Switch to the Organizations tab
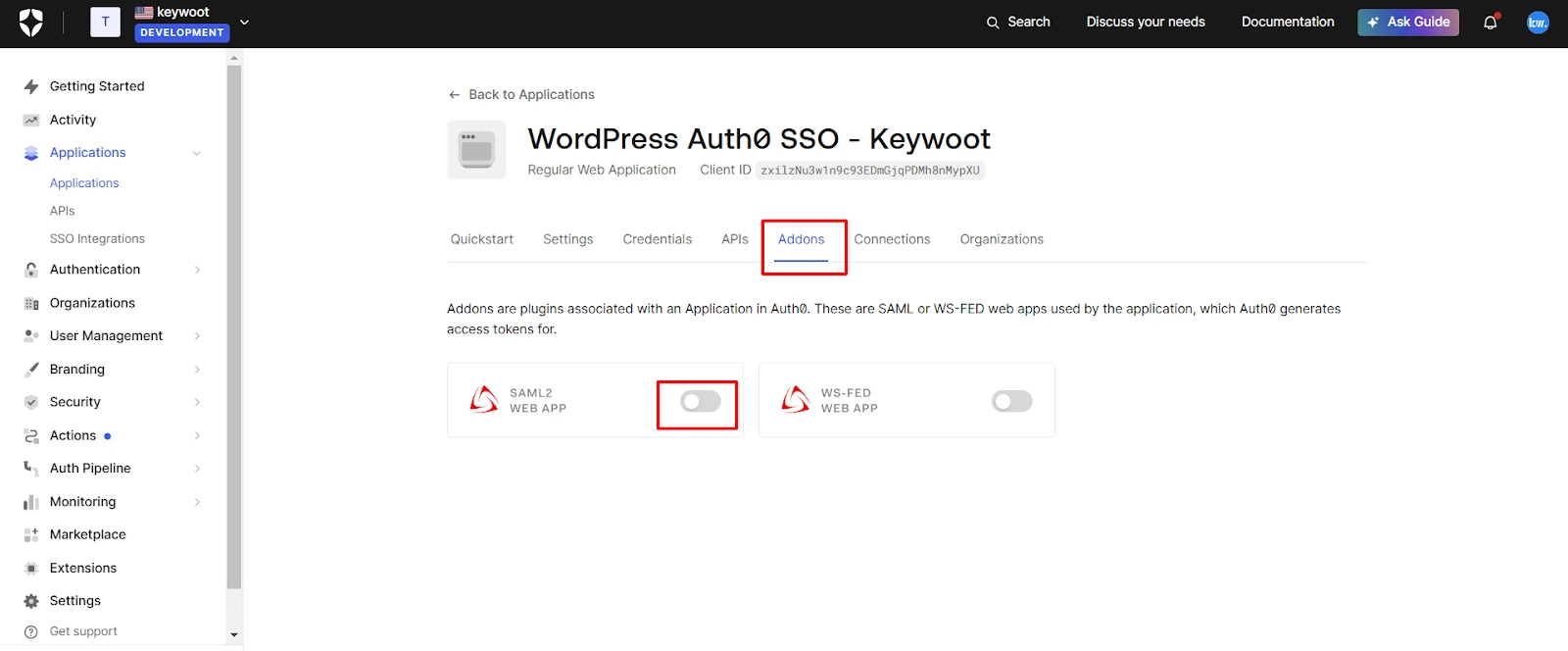The height and width of the screenshot is (651, 1568). pyautogui.click(x=1002, y=239)
